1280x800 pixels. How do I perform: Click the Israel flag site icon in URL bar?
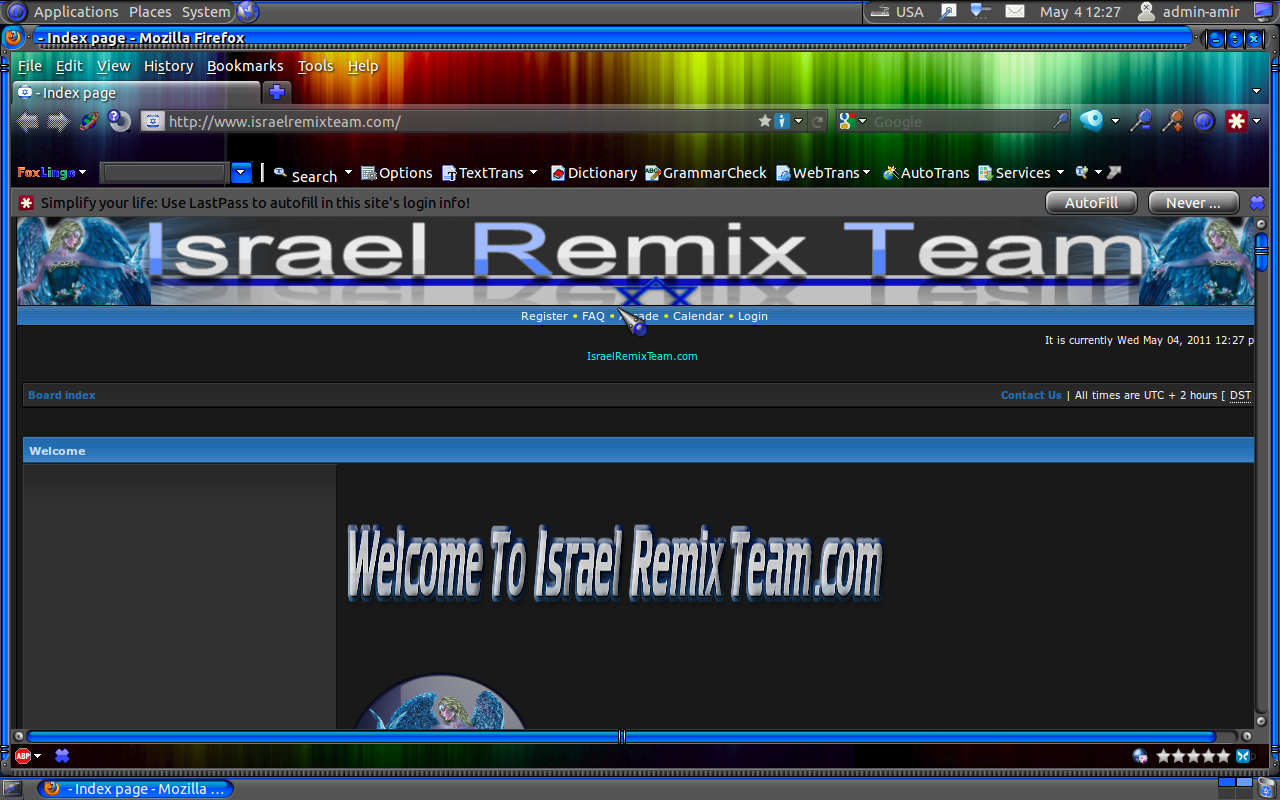click(152, 121)
